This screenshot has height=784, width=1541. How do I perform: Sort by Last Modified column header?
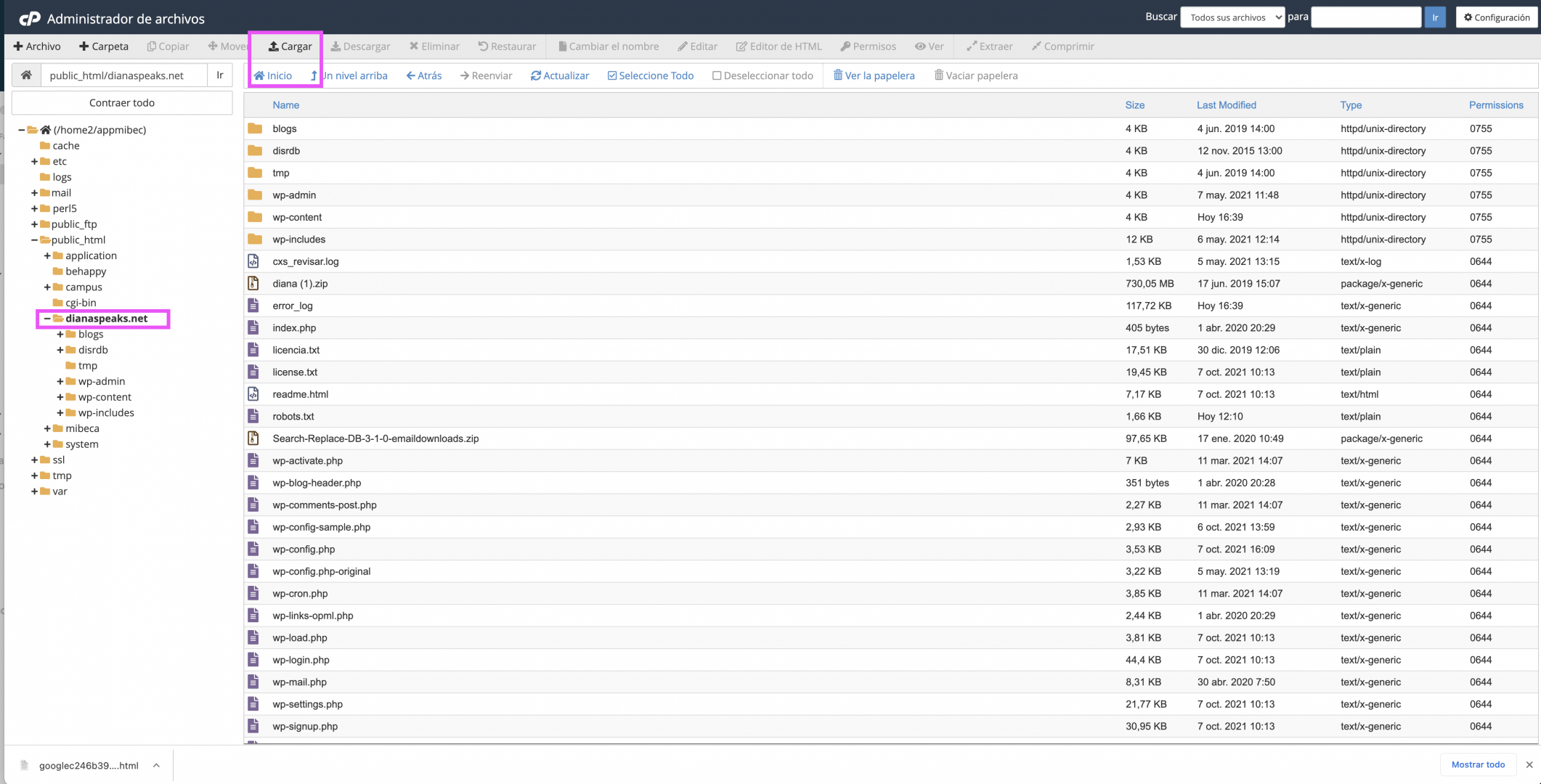pyautogui.click(x=1227, y=105)
